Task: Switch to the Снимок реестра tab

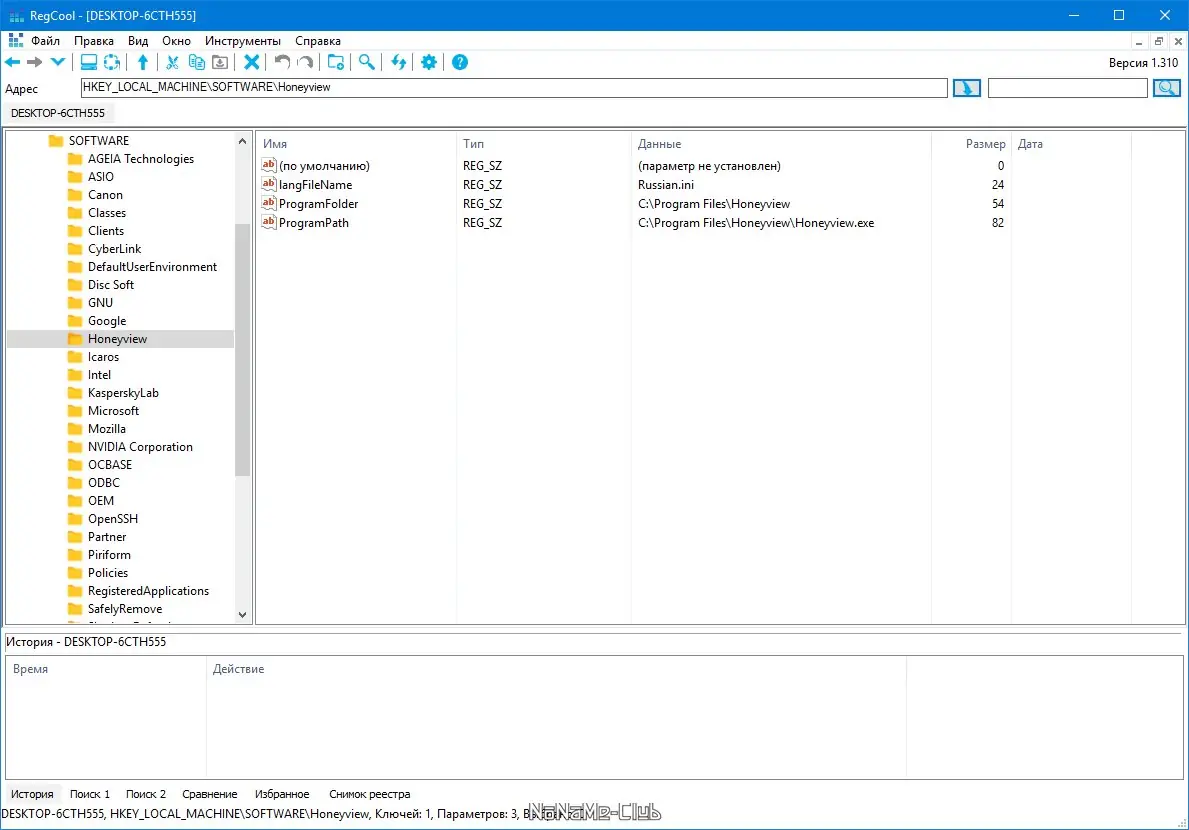Action: click(369, 794)
